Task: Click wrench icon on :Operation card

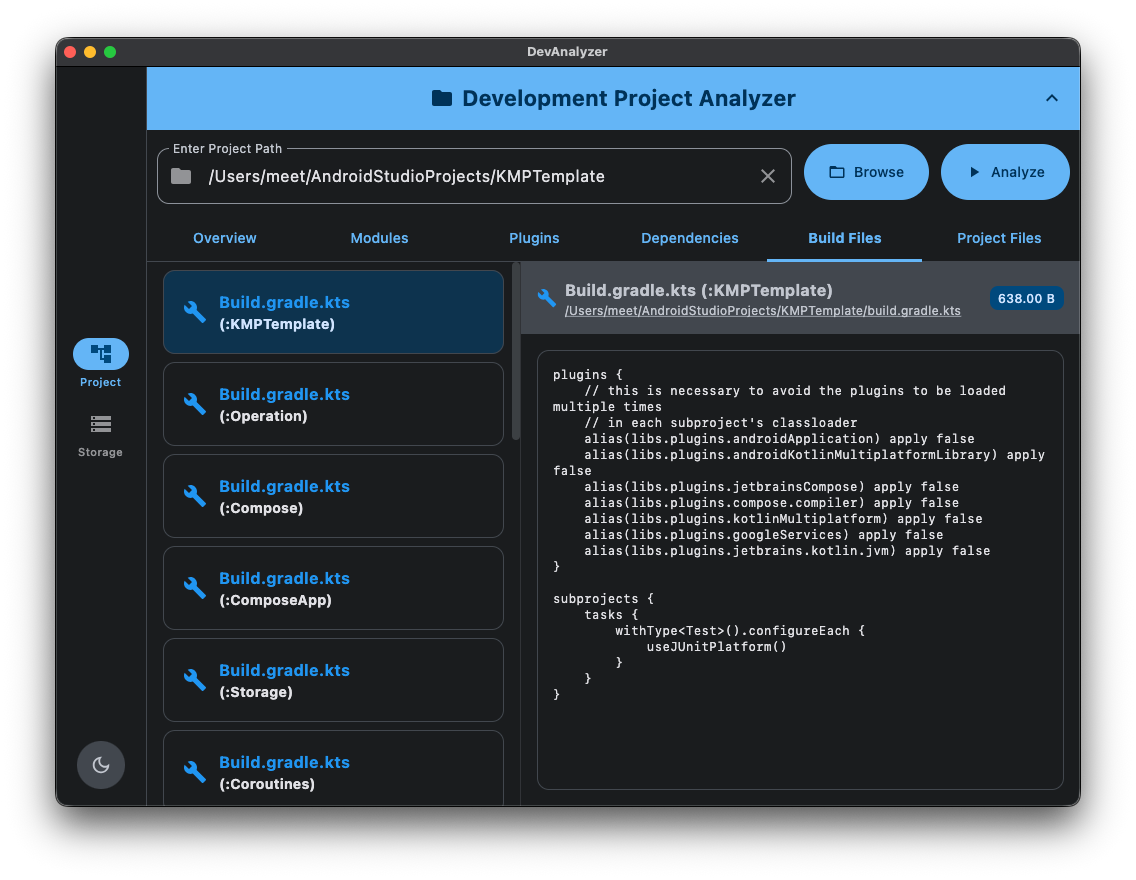Action: point(195,404)
